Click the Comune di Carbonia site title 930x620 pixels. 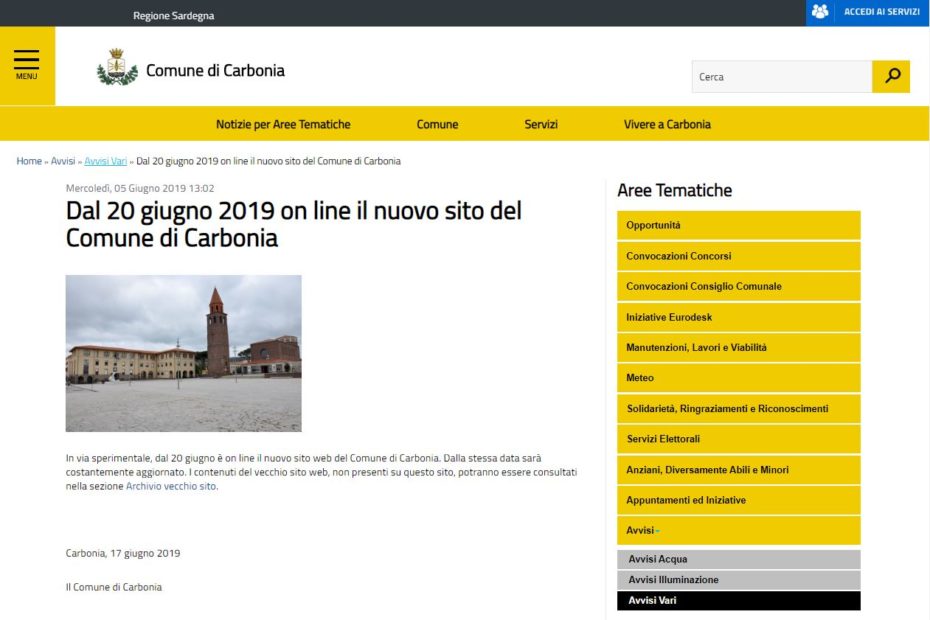click(215, 71)
